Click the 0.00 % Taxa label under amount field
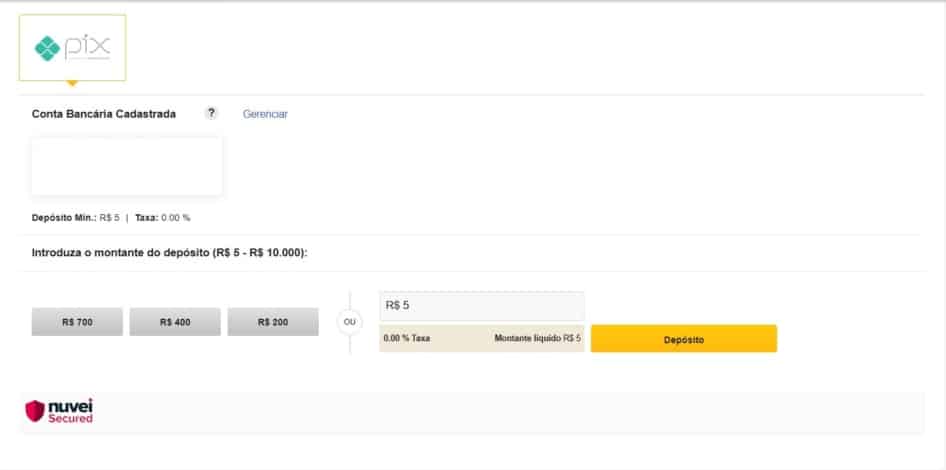 (x=407, y=338)
